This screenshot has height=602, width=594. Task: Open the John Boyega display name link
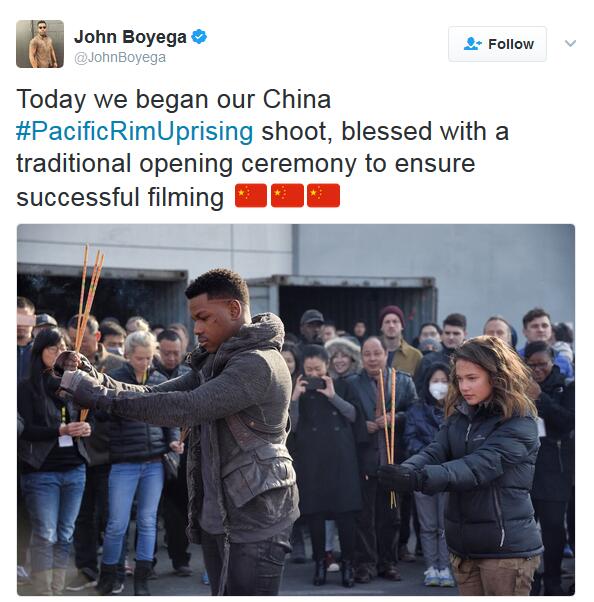[130, 37]
